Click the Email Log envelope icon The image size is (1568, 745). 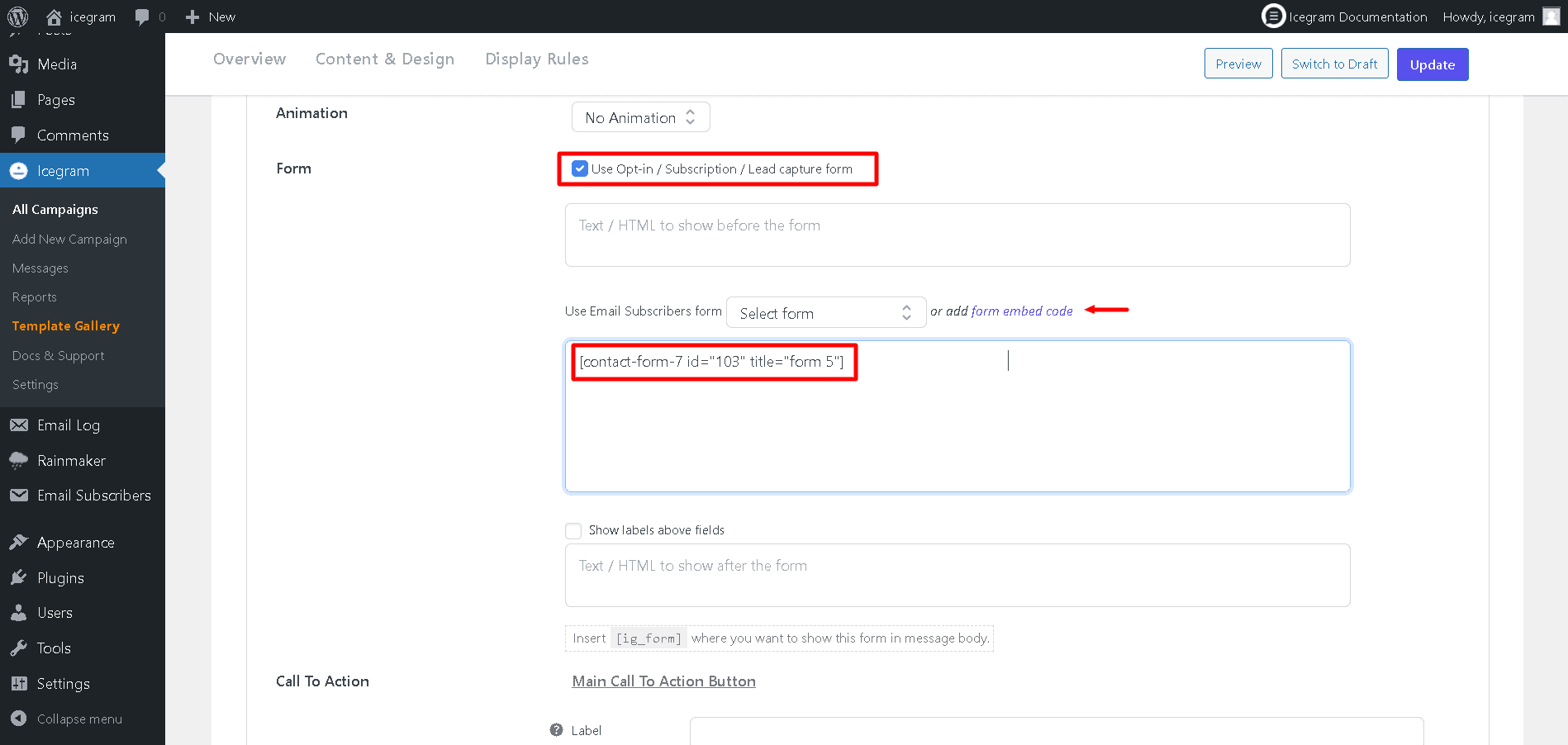pyautogui.click(x=19, y=425)
